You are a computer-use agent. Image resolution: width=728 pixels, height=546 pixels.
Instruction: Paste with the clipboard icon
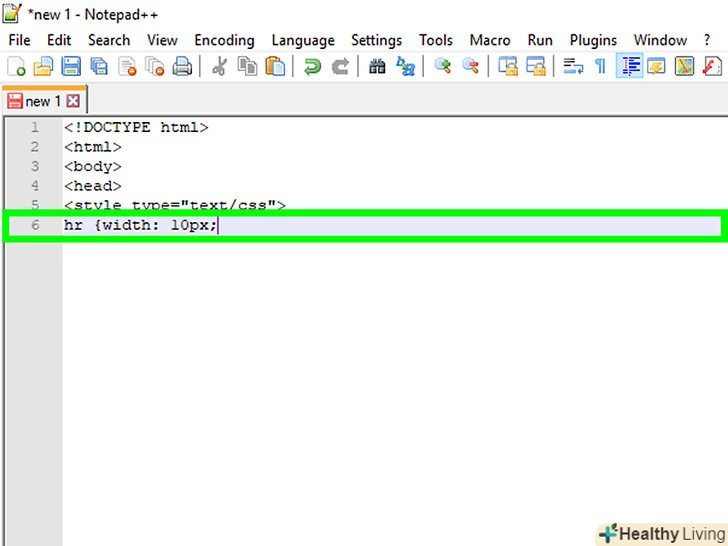coord(275,66)
